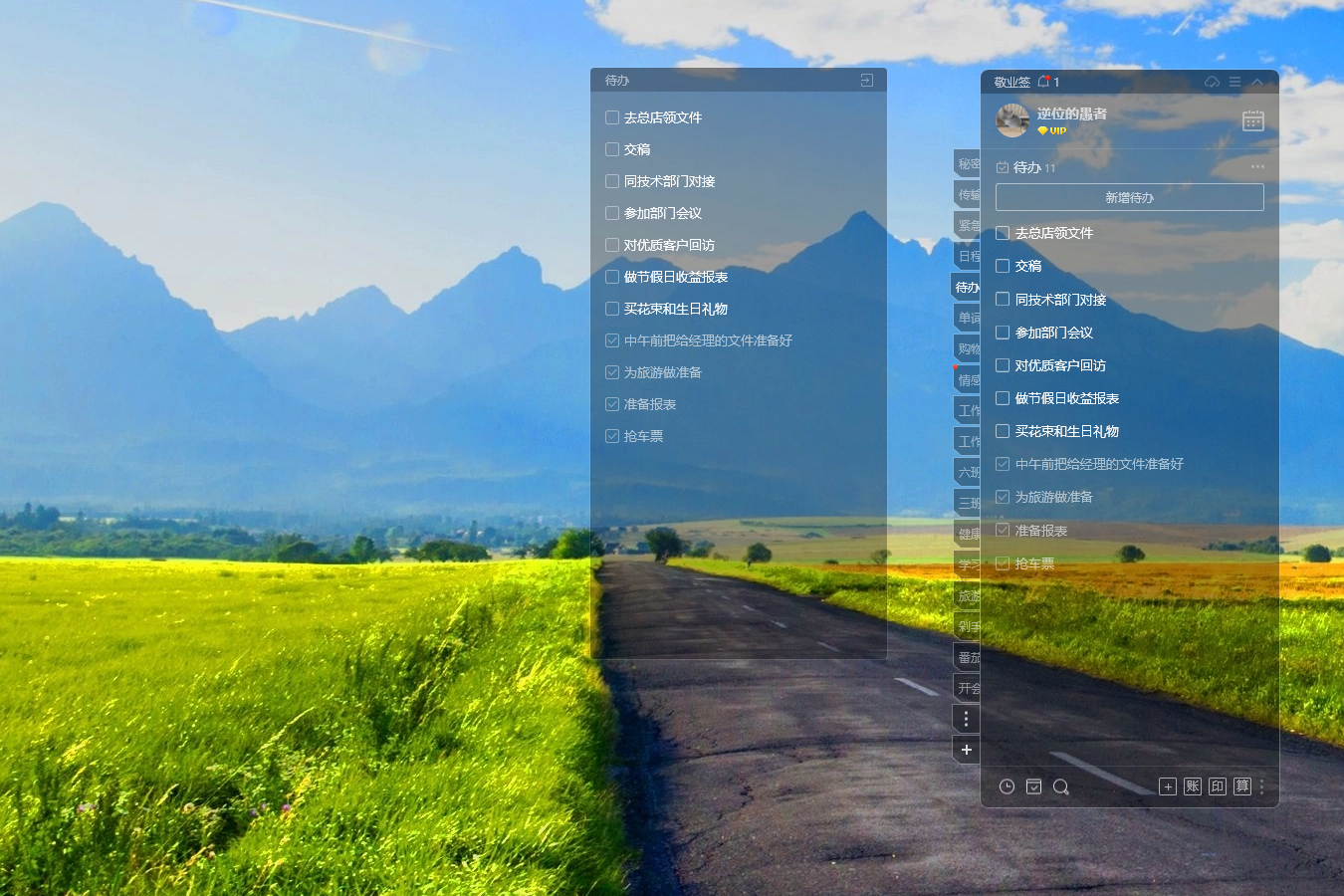Select the 购物 side tab
Screen dimensions: 1344x896
pos(968,348)
